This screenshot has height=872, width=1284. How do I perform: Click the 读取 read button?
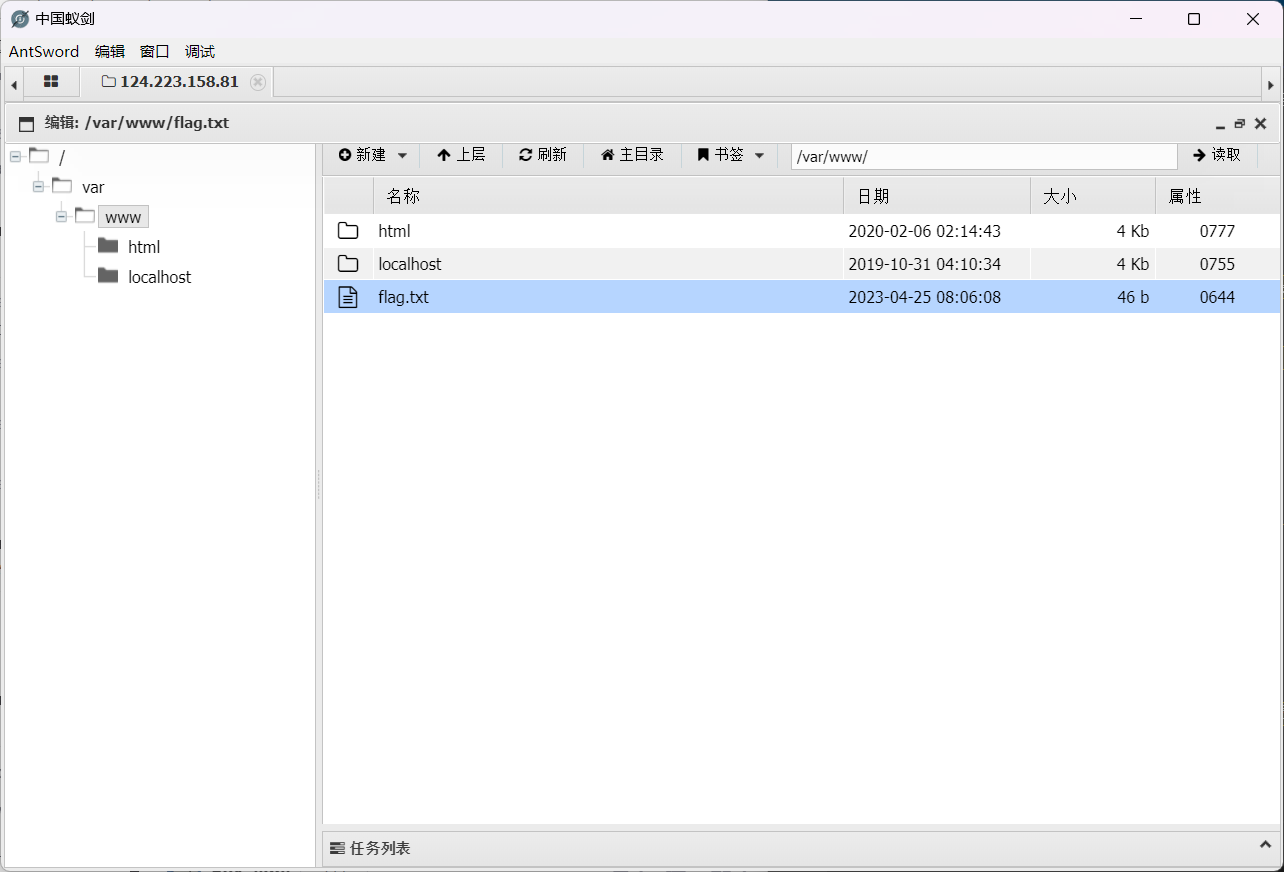pos(1216,155)
